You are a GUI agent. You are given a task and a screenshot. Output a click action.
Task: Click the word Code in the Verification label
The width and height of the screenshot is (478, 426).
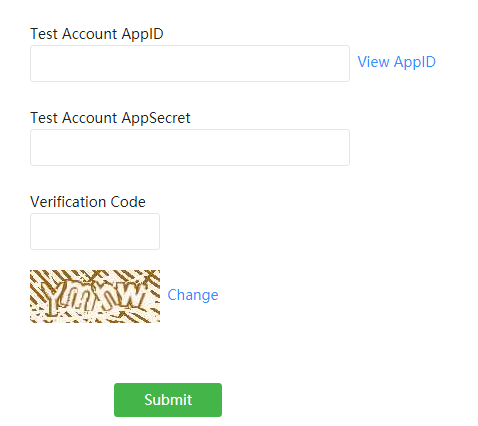click(x=128, y=202)
